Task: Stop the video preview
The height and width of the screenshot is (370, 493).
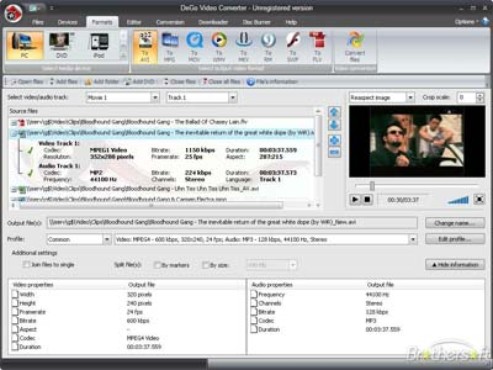Action: 367,199
